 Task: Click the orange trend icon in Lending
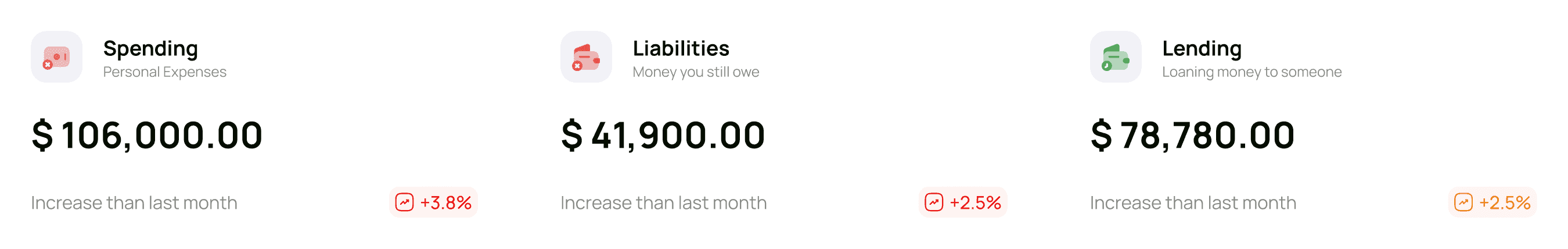(1463, 202)
